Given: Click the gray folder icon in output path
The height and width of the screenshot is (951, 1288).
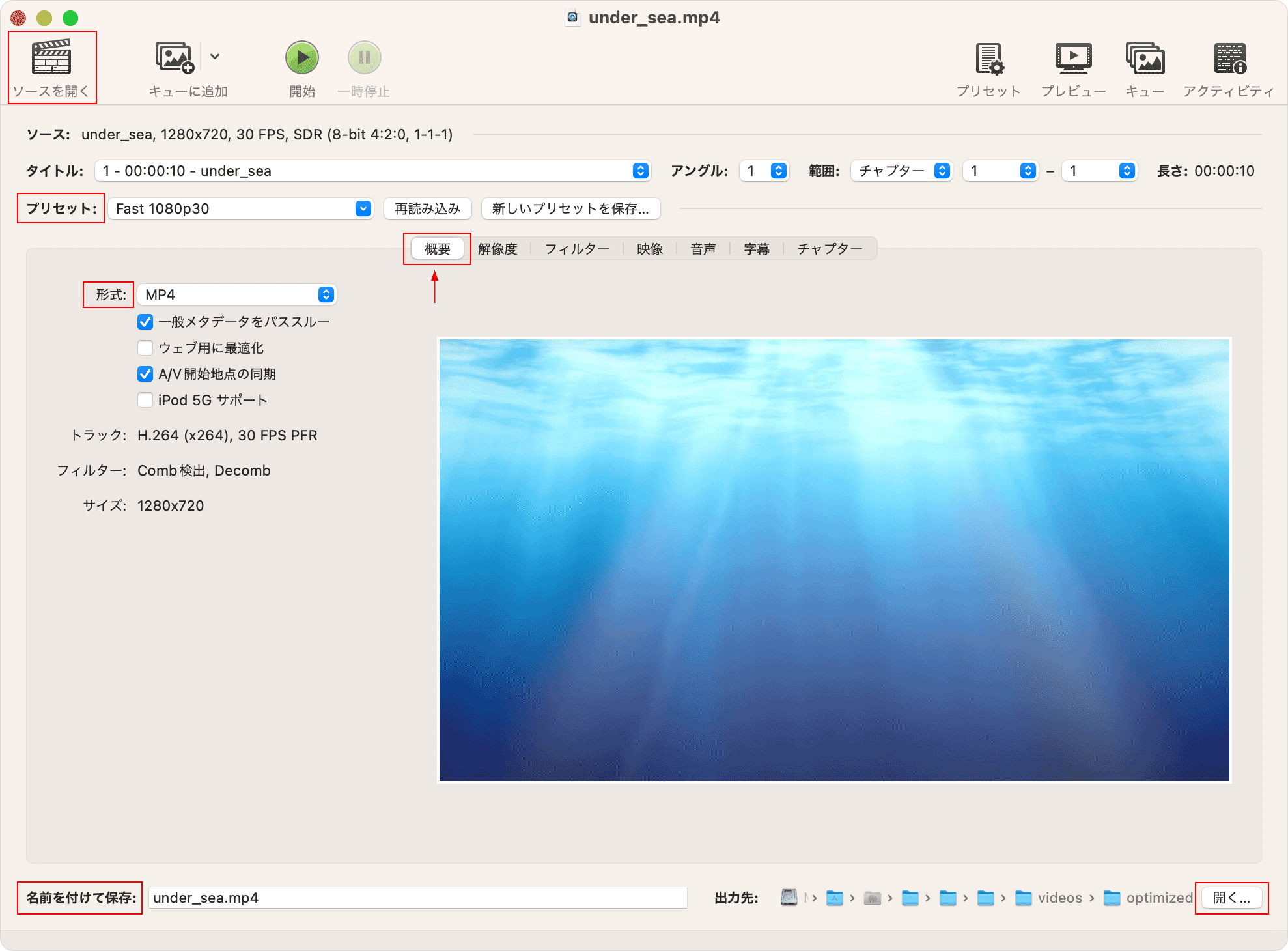Looking at the screenshot, I should coord(872,898).
